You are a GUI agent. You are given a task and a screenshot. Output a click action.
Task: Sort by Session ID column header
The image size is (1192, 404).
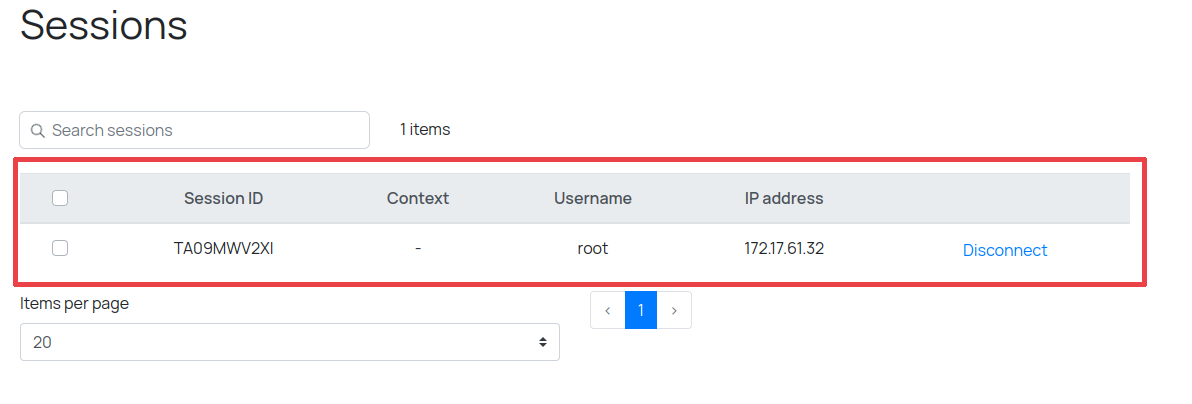click(x=223, y=198)
